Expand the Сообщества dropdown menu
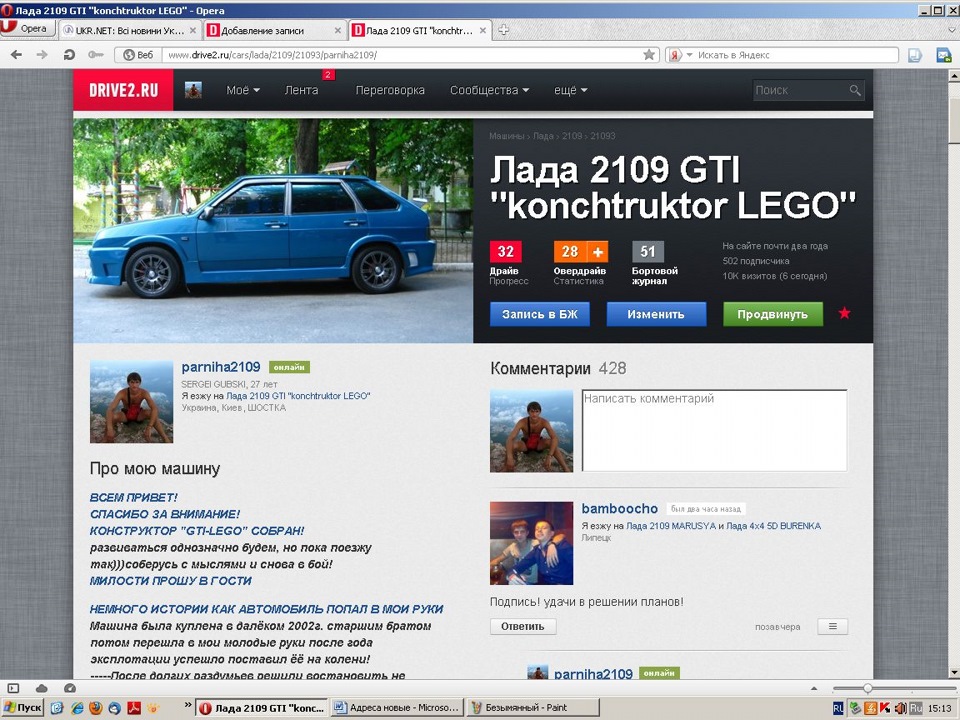 (489, 90)
